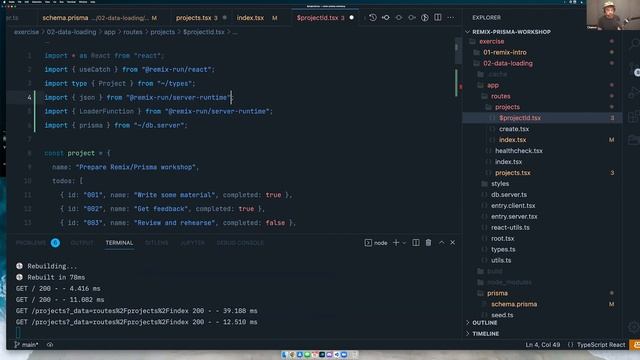Viewport: 640px width, 360px height.
Task: Open the DEBUG CONSOLE panel tab
Action: click(240, 243)
